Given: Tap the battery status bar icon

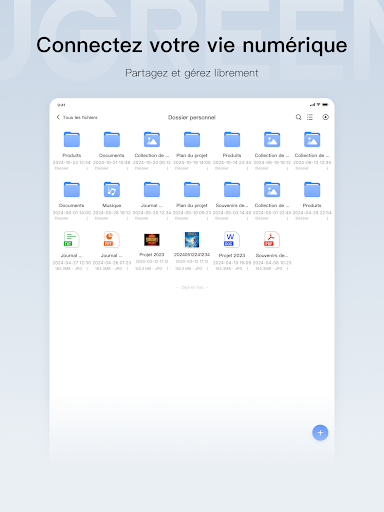Looking at the screenshot, I should click(325, 105).
